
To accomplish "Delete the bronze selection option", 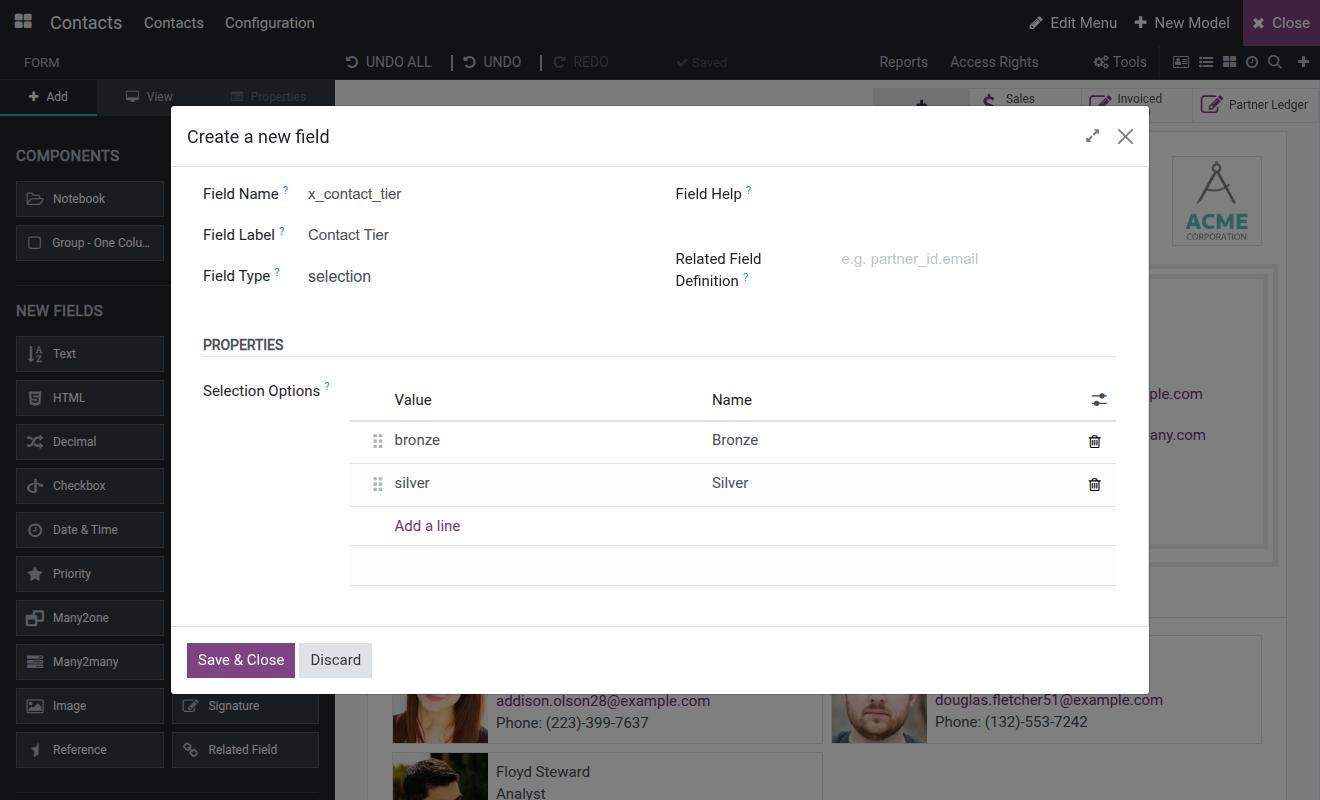I will (x=1094, y=441).
